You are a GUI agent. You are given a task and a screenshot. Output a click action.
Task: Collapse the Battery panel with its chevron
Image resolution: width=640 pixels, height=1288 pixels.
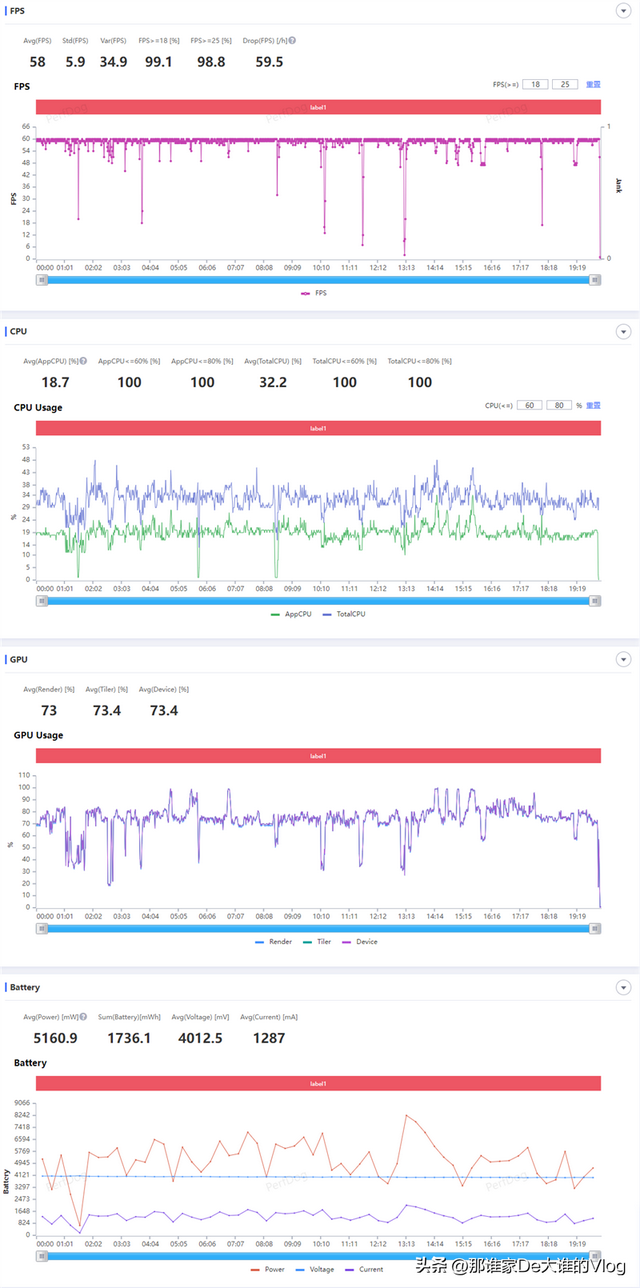pyautogui.click(x=623, y=987)
